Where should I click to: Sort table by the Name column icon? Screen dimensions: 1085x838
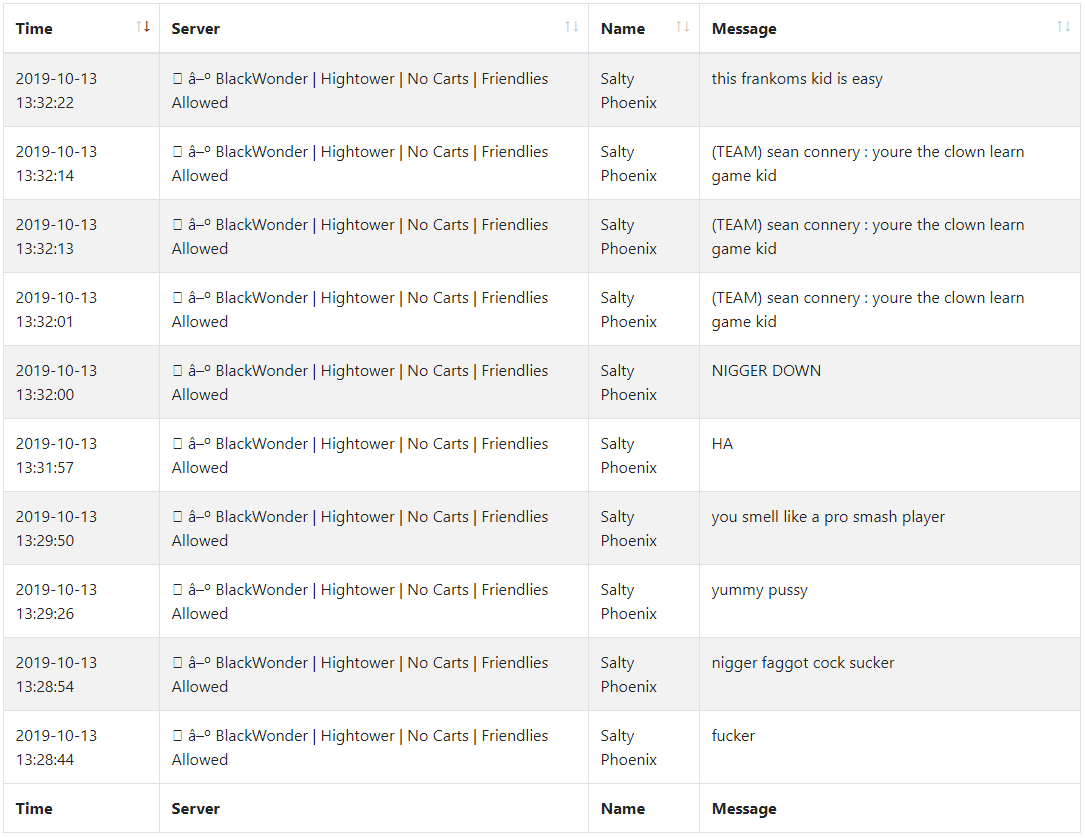(682, 27)
